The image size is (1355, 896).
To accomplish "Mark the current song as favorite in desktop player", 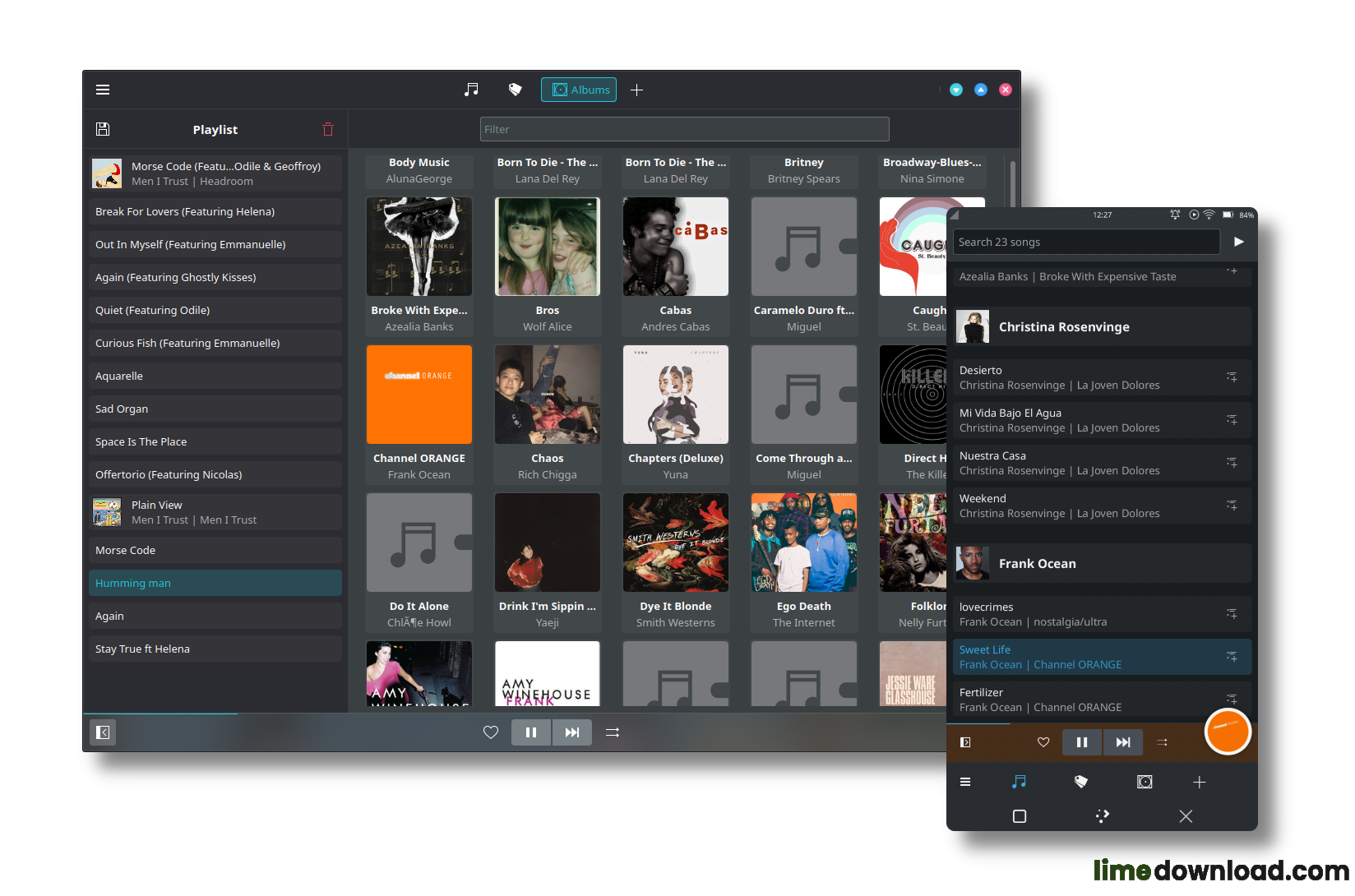I will click(491, 732).
